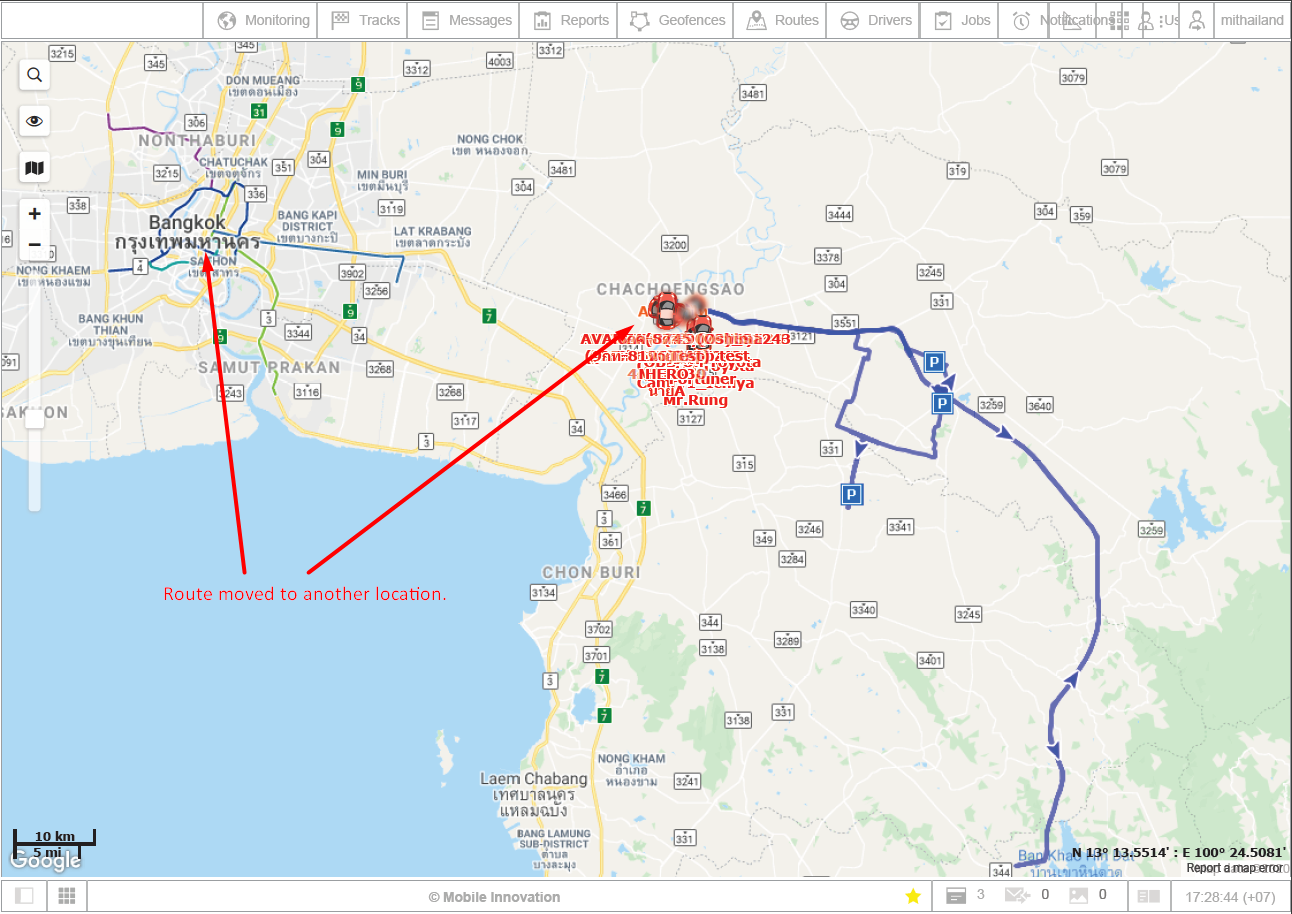Switch to the Tracks tab

point(366,20)
